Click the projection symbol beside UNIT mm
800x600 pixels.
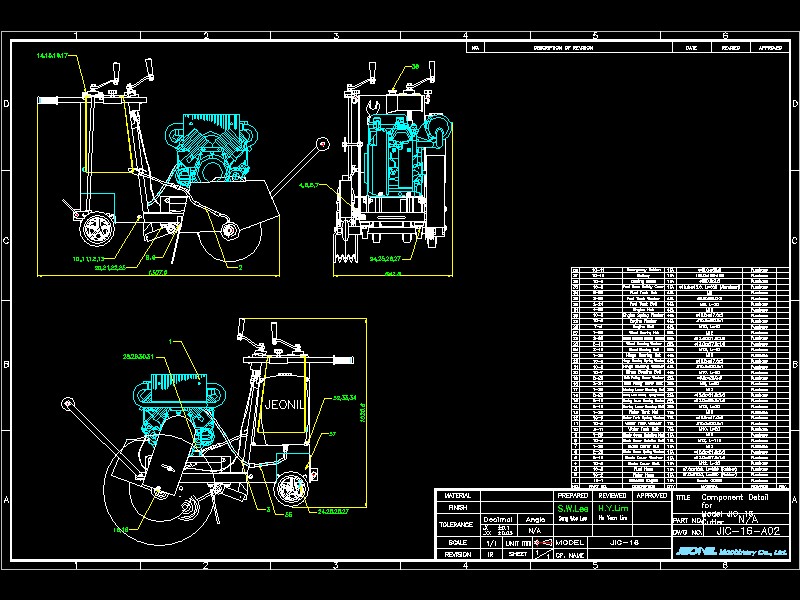543,543
